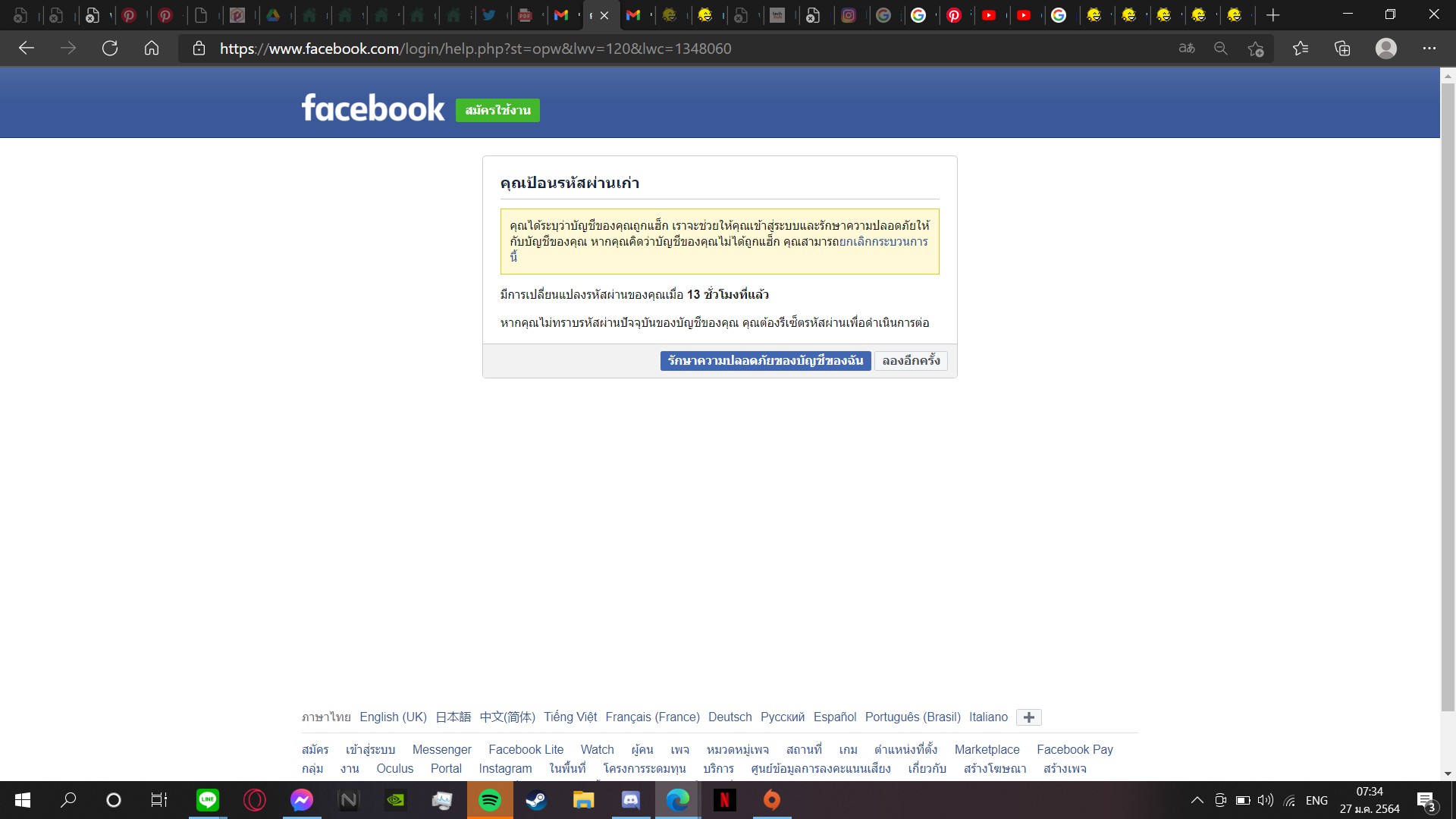Screen dimensions: 1456x819
Task: Open the browser settings three-dot menu
Action: coord(1429,49)
